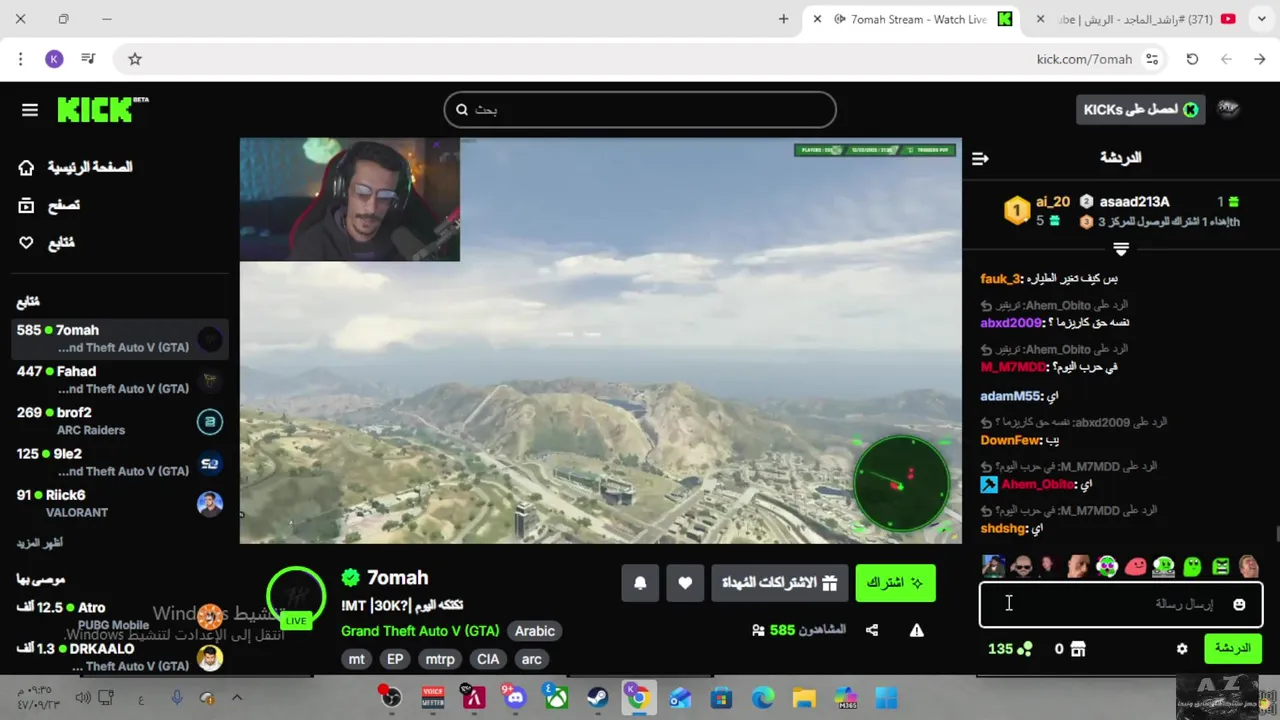Open Chrome media controls icon
The width and height of the screenshot is (1280, 720).
click(88, 59)
